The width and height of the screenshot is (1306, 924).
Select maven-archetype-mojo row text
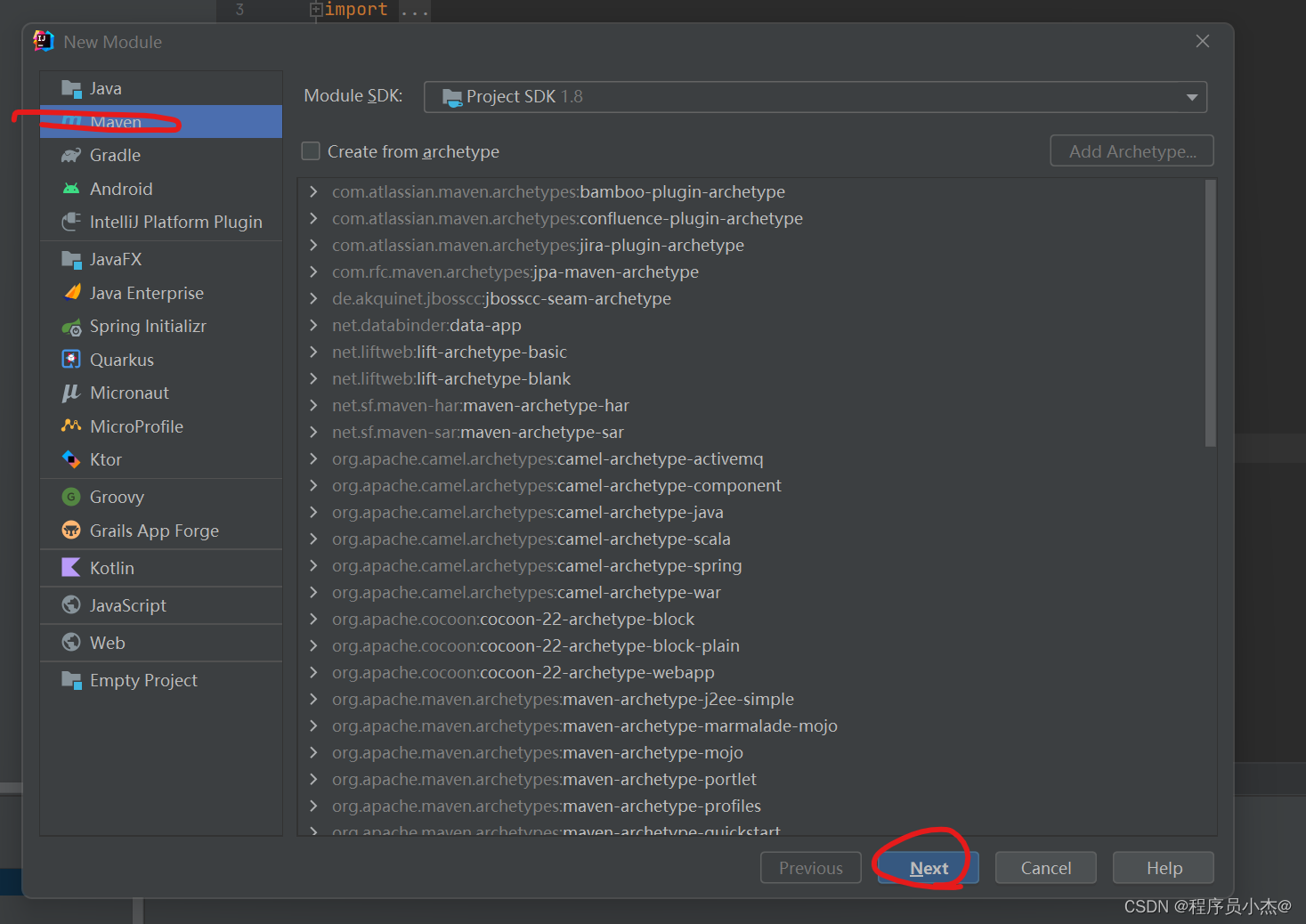pos(538,752)
